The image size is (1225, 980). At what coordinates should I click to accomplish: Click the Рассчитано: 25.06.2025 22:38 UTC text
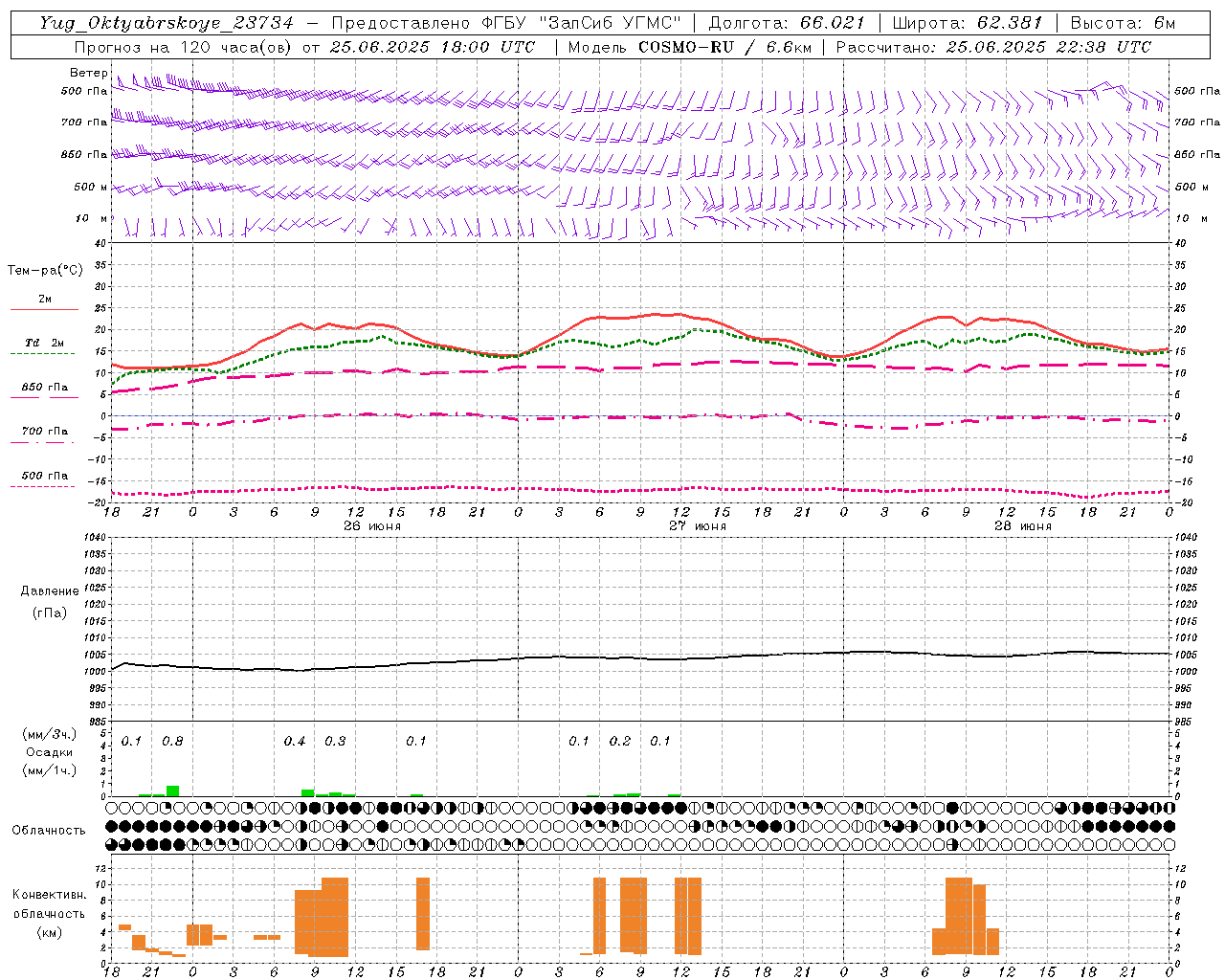pos(993,47)
